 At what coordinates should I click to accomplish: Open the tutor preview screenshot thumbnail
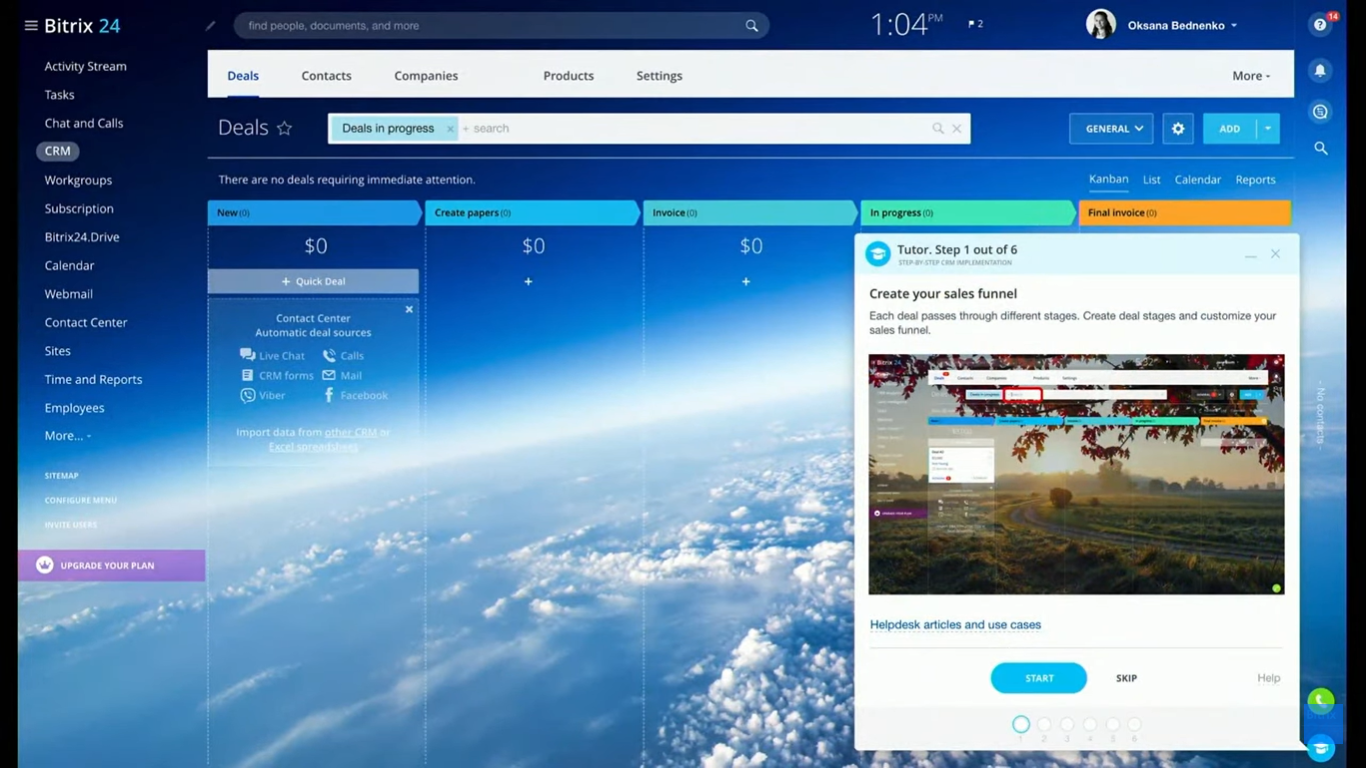click(x=1076, y=474)
